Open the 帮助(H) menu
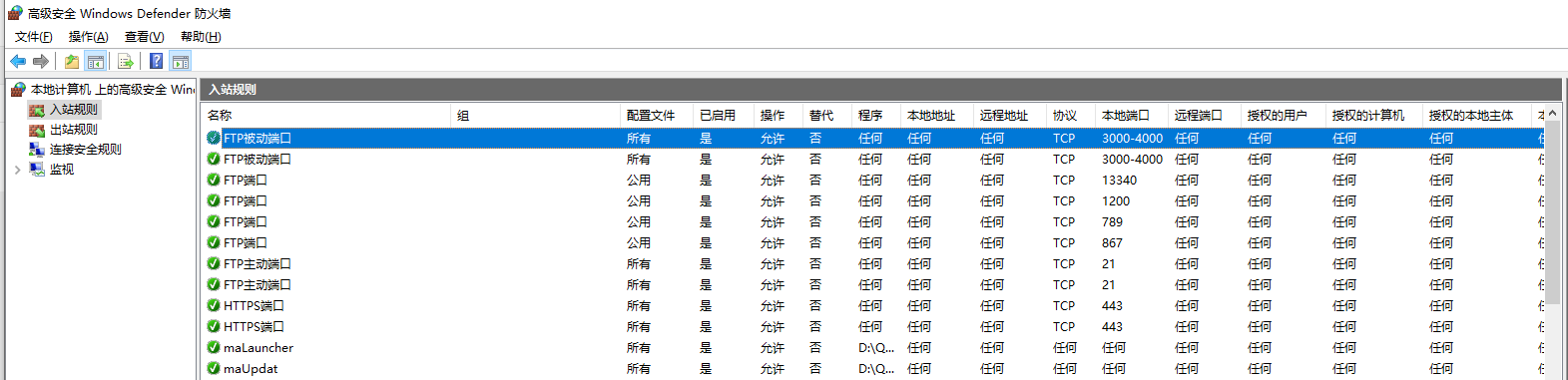The image size is (1568, 380). tap(201, 37)
